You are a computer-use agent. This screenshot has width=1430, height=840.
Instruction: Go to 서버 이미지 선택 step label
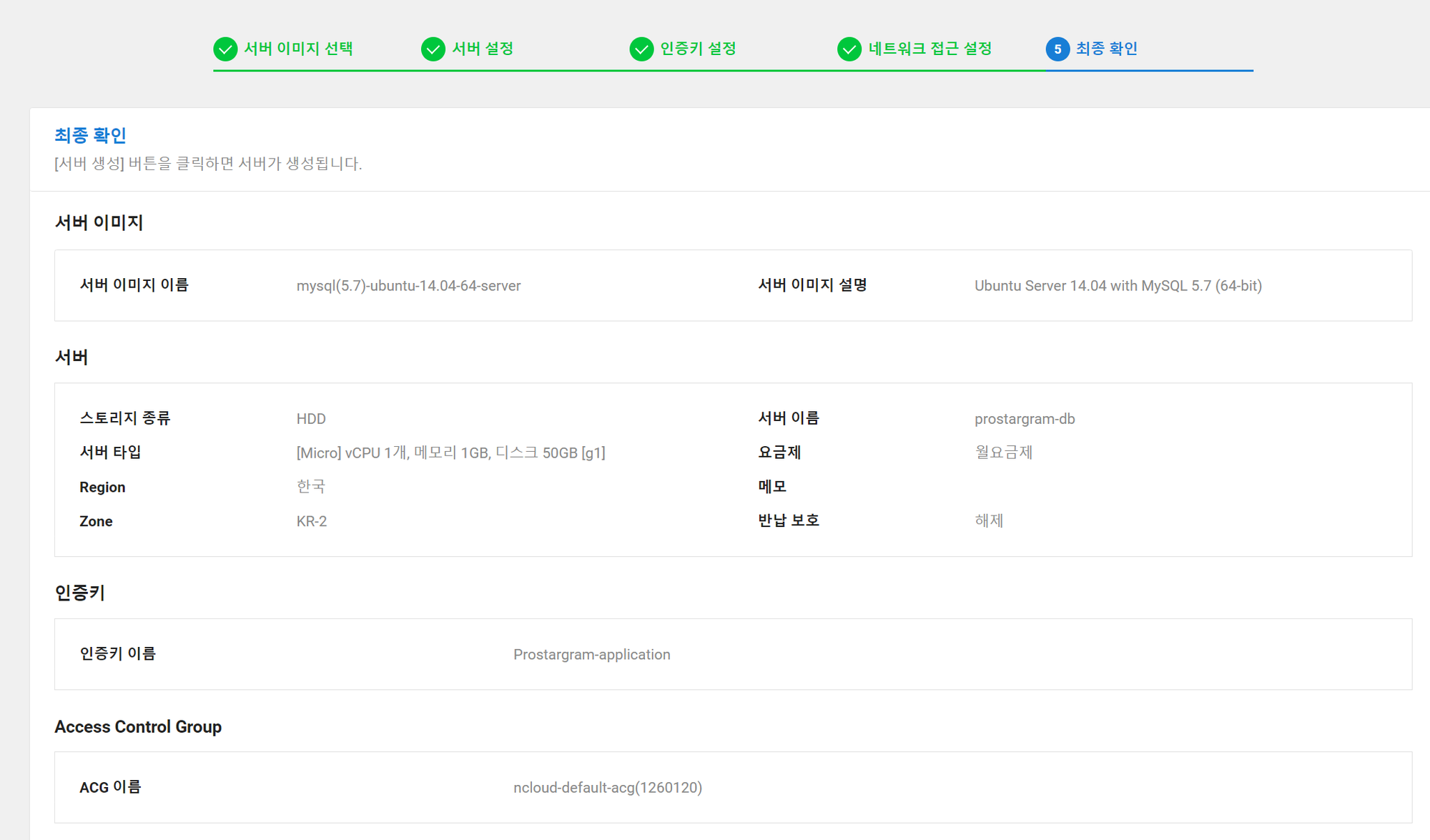click(298, 49)
